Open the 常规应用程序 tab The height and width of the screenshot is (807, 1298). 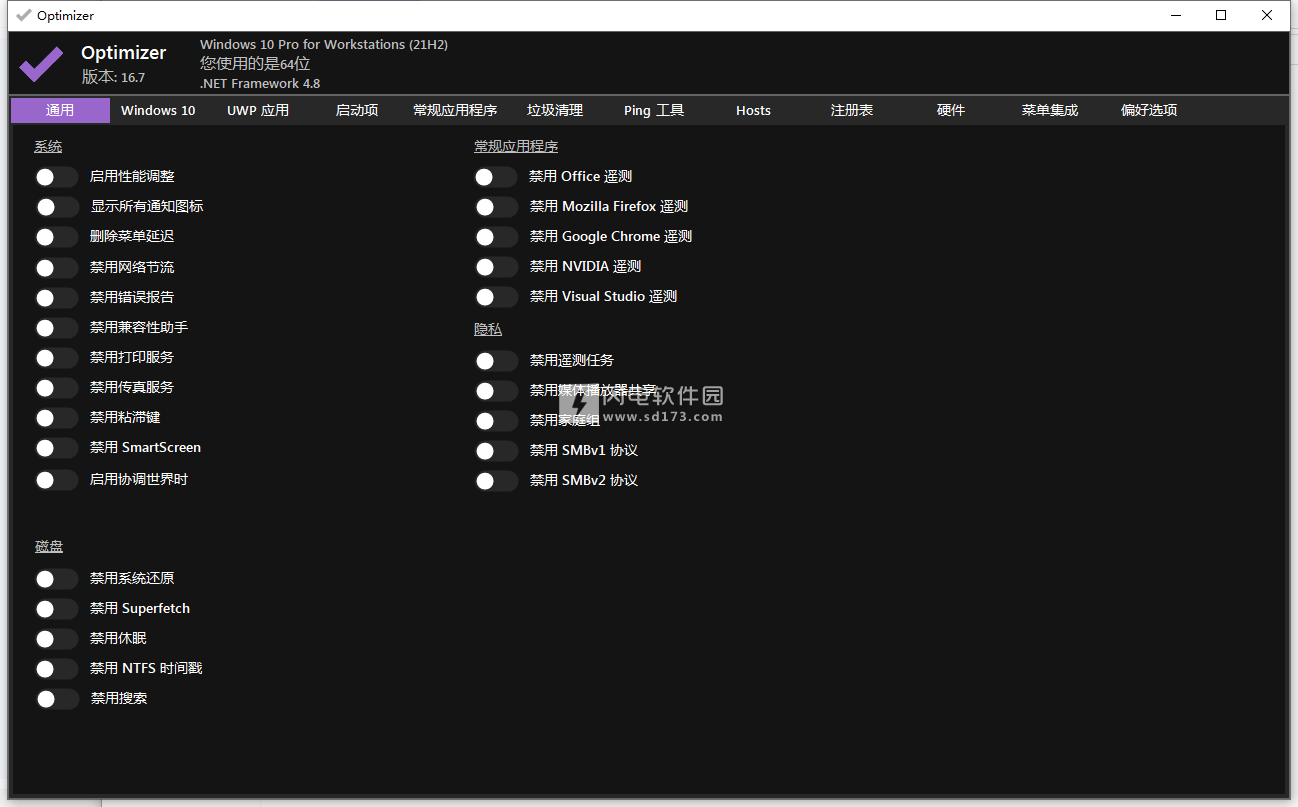(x=455, y=110)
